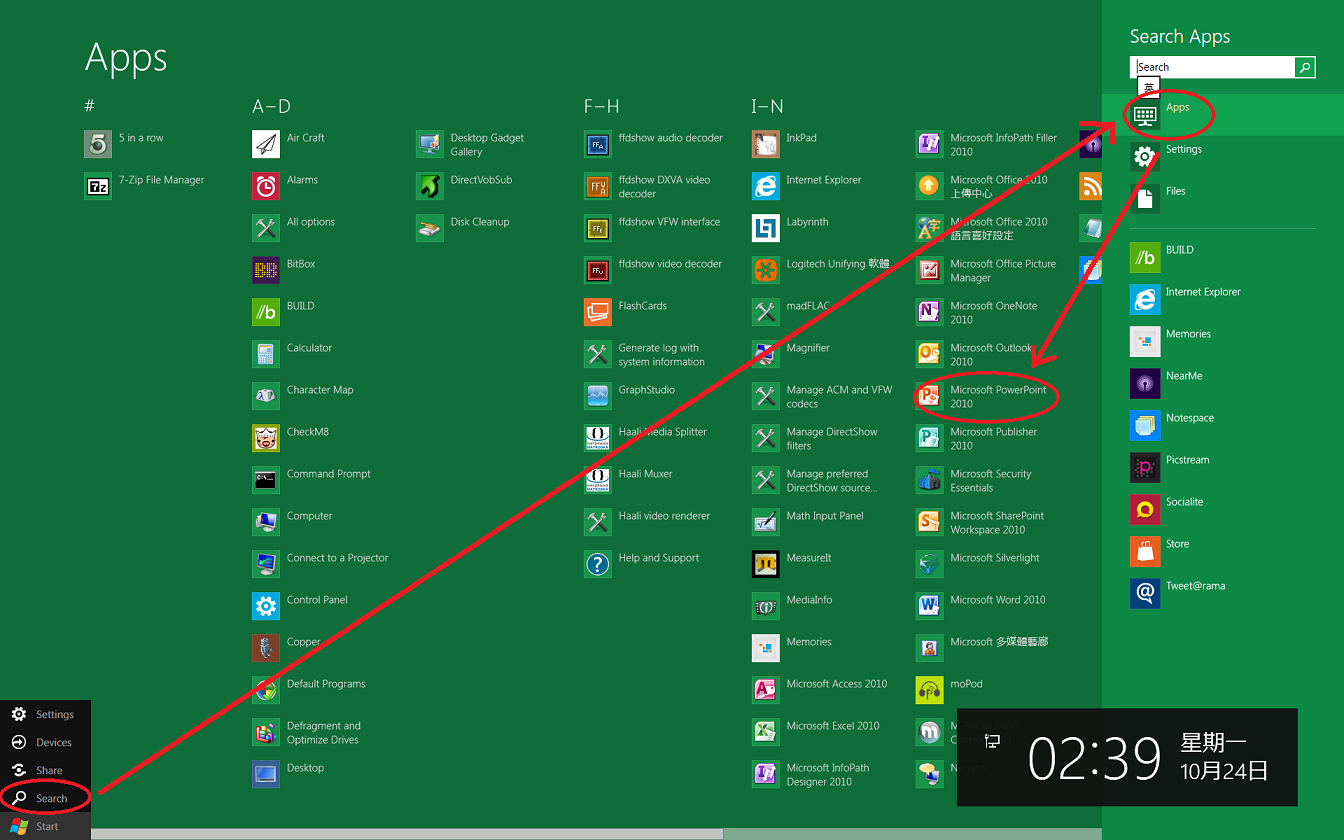Select Socialite in the search pane
Image resolution: width=1344 pixels, height=840 pixels.
1223,509
